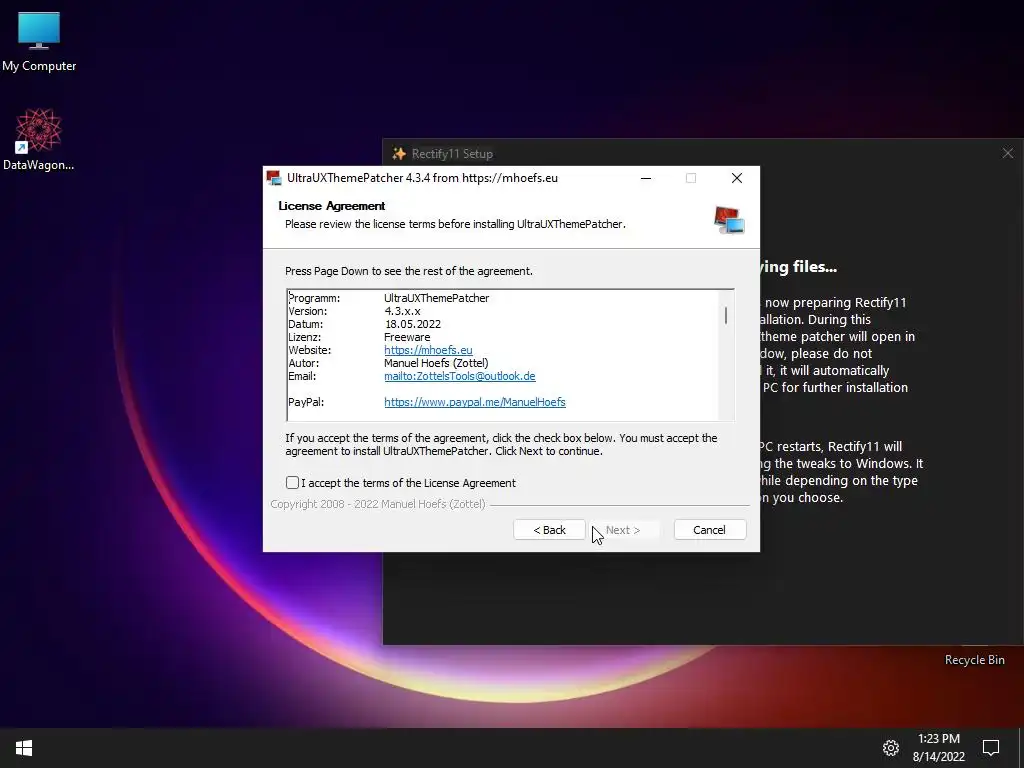Click the Show desktop strip on taskbar edge
This screenshot has width=1024, height=768.
[x=1021, y=748]
